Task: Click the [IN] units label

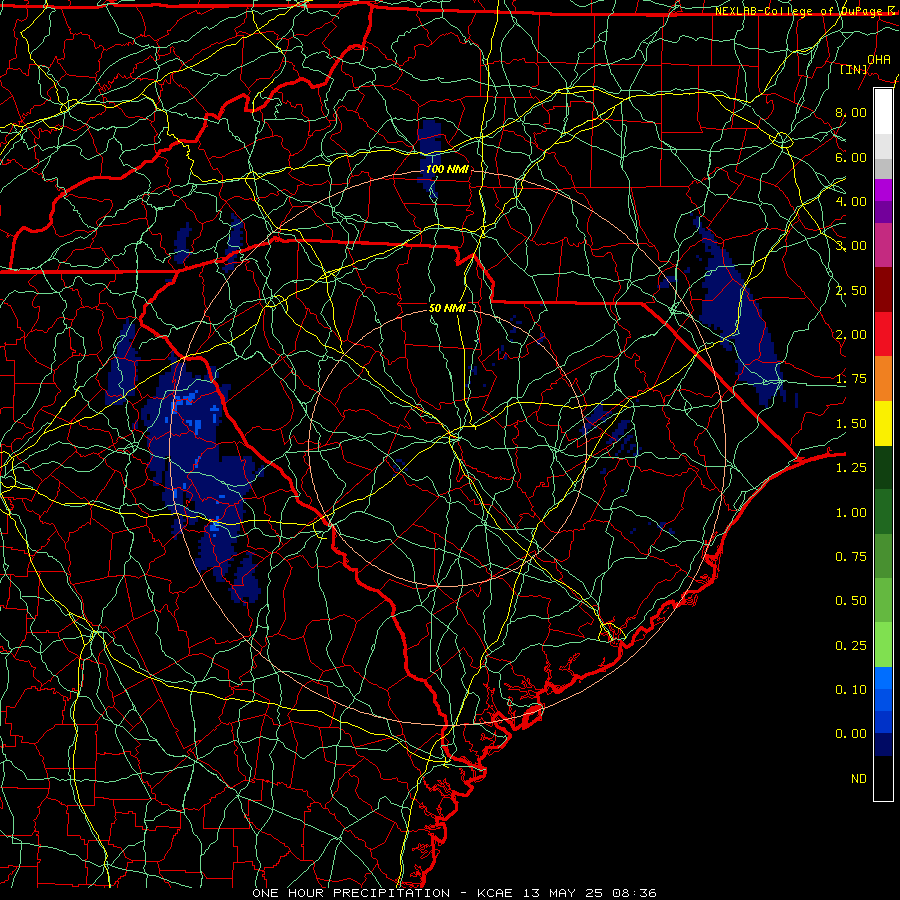Action: 854,69
